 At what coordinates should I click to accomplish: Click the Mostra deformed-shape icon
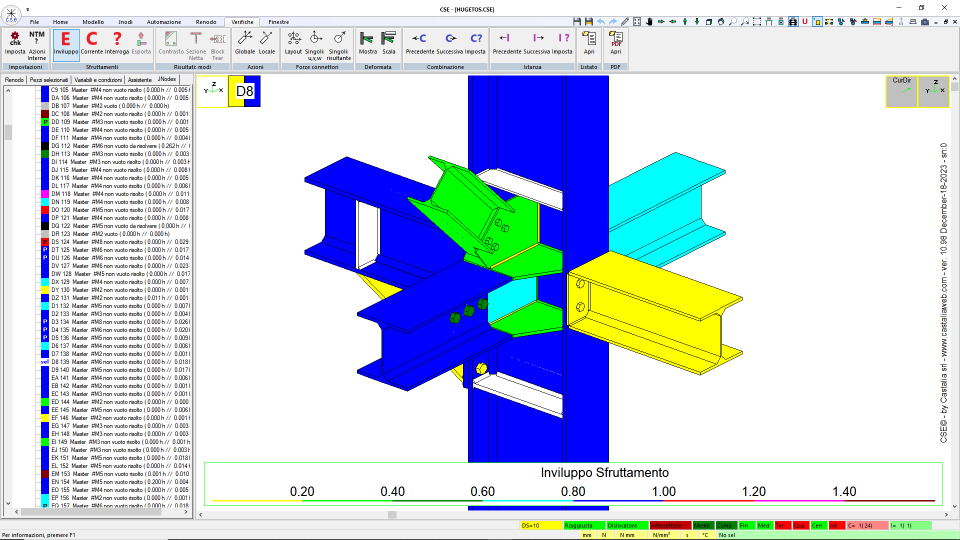[x=367, y=44]
